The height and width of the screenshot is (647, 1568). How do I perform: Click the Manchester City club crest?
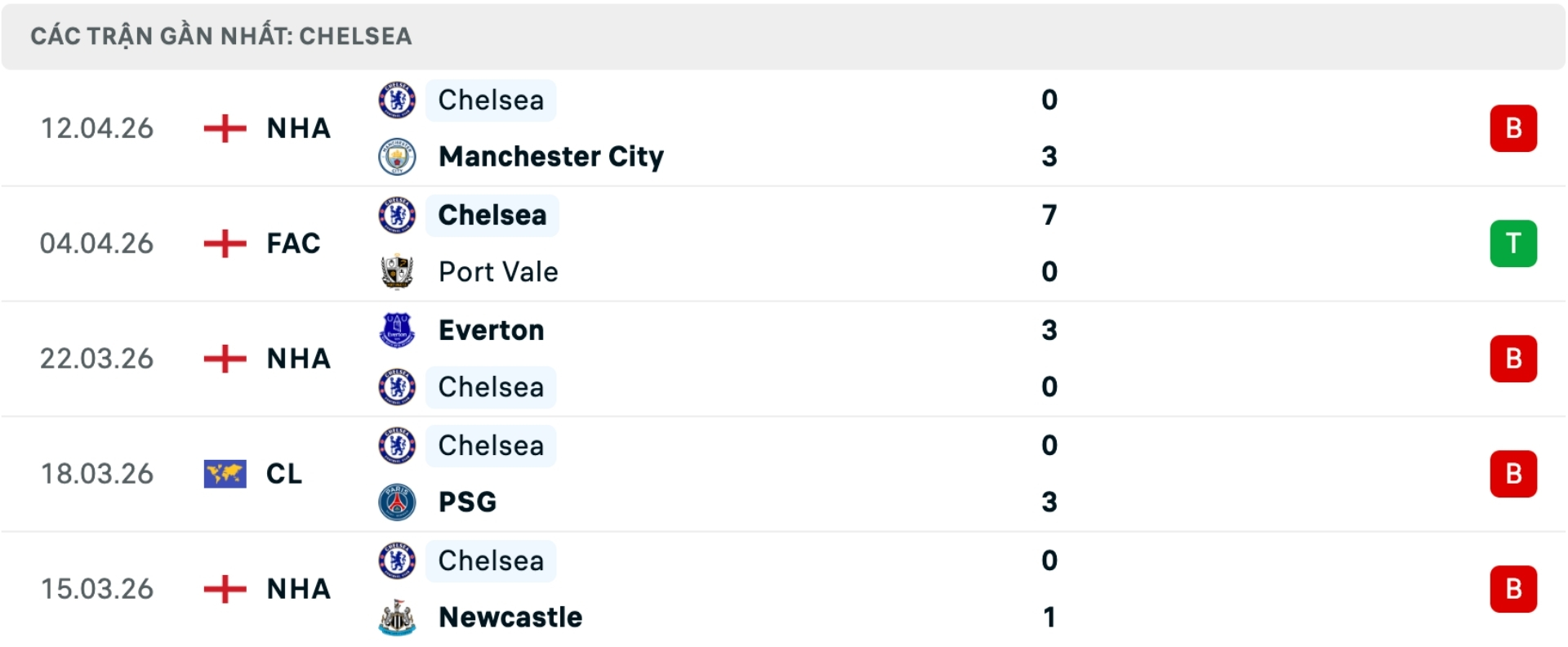(x=397, y=156)
